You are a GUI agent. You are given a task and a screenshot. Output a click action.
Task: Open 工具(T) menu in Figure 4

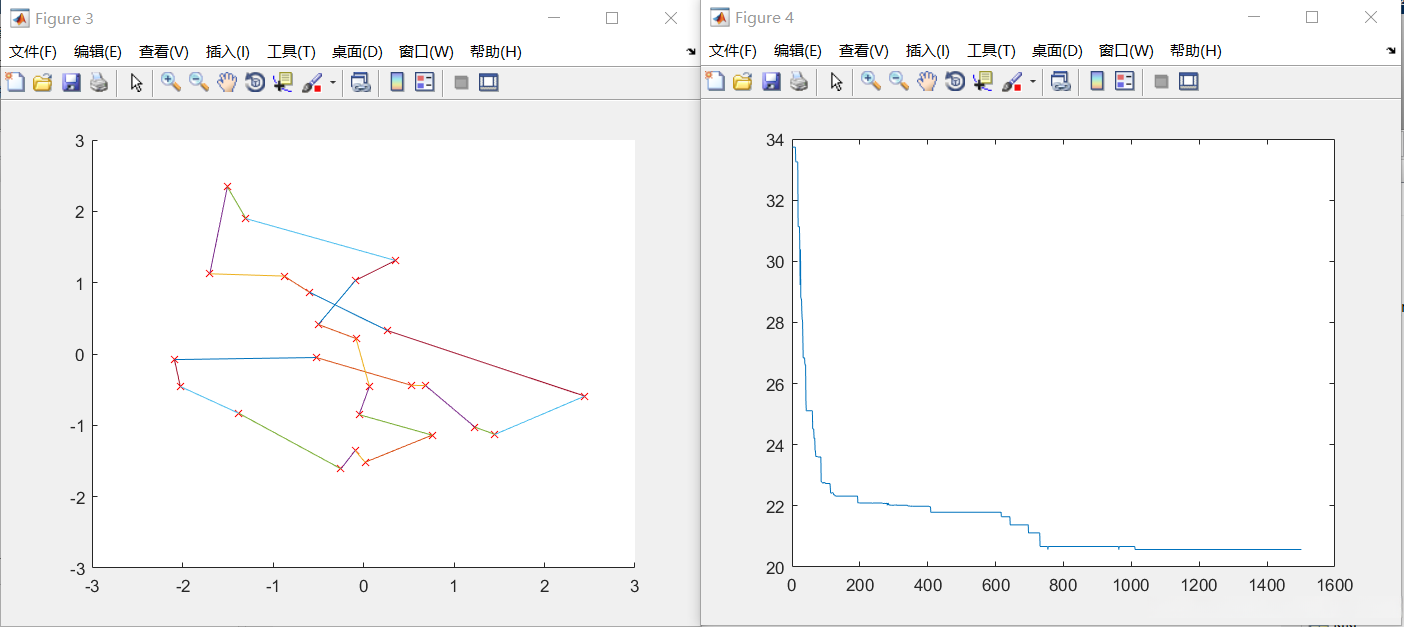tap(991, 51)
